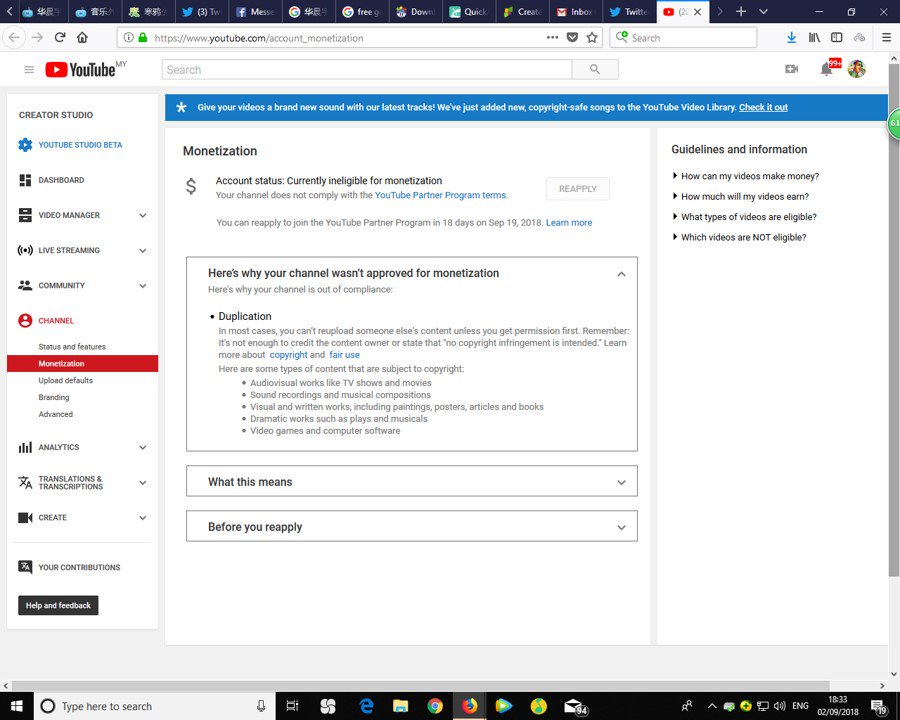
Task: Open the notifications bell
Action: click(827, 69)
